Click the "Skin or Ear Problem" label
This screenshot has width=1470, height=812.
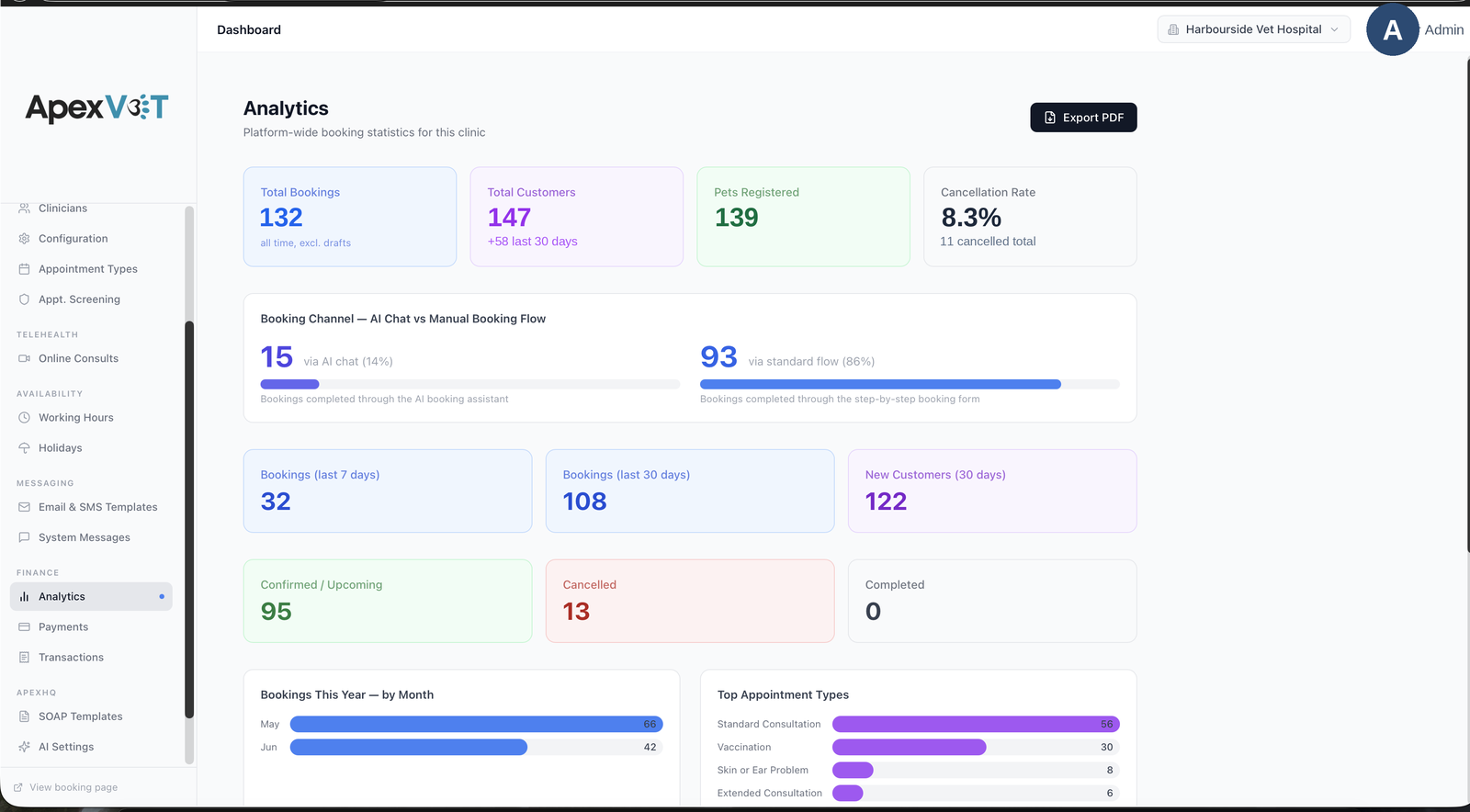[x=763, y=771]
